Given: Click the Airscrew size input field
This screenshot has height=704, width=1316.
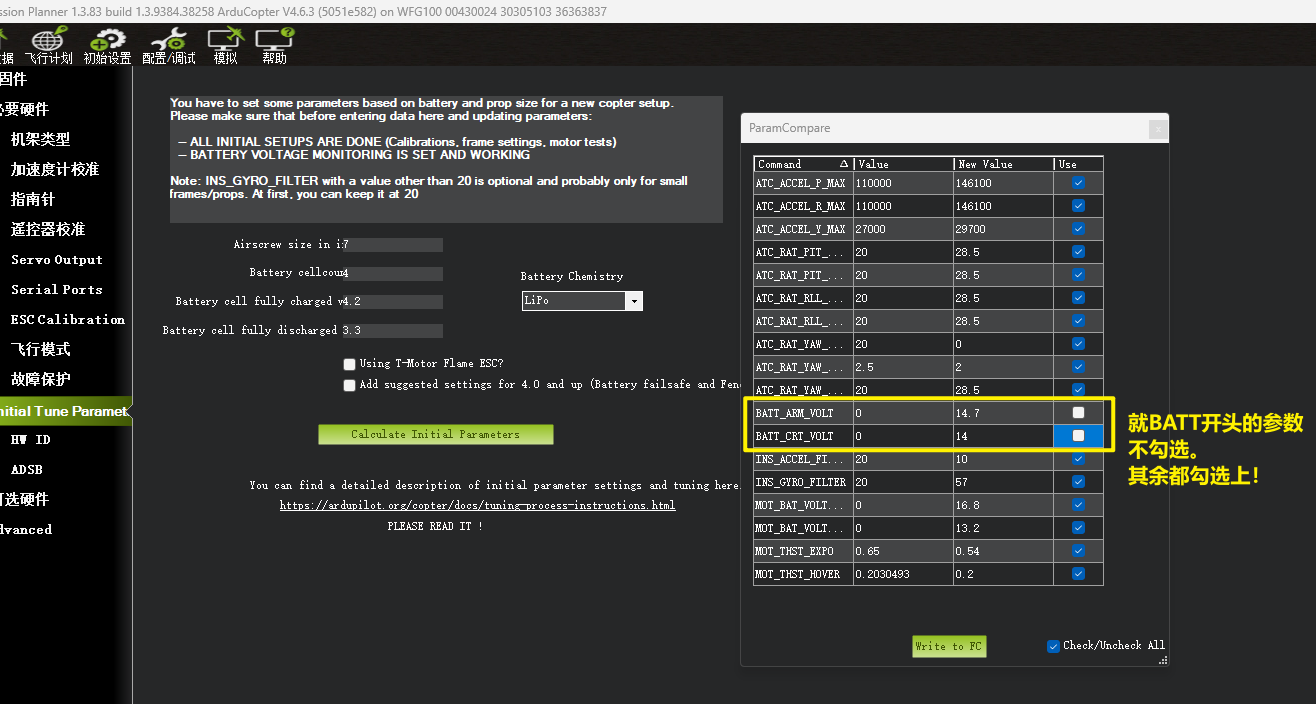Looking at the screenshot, I should 394,245.
